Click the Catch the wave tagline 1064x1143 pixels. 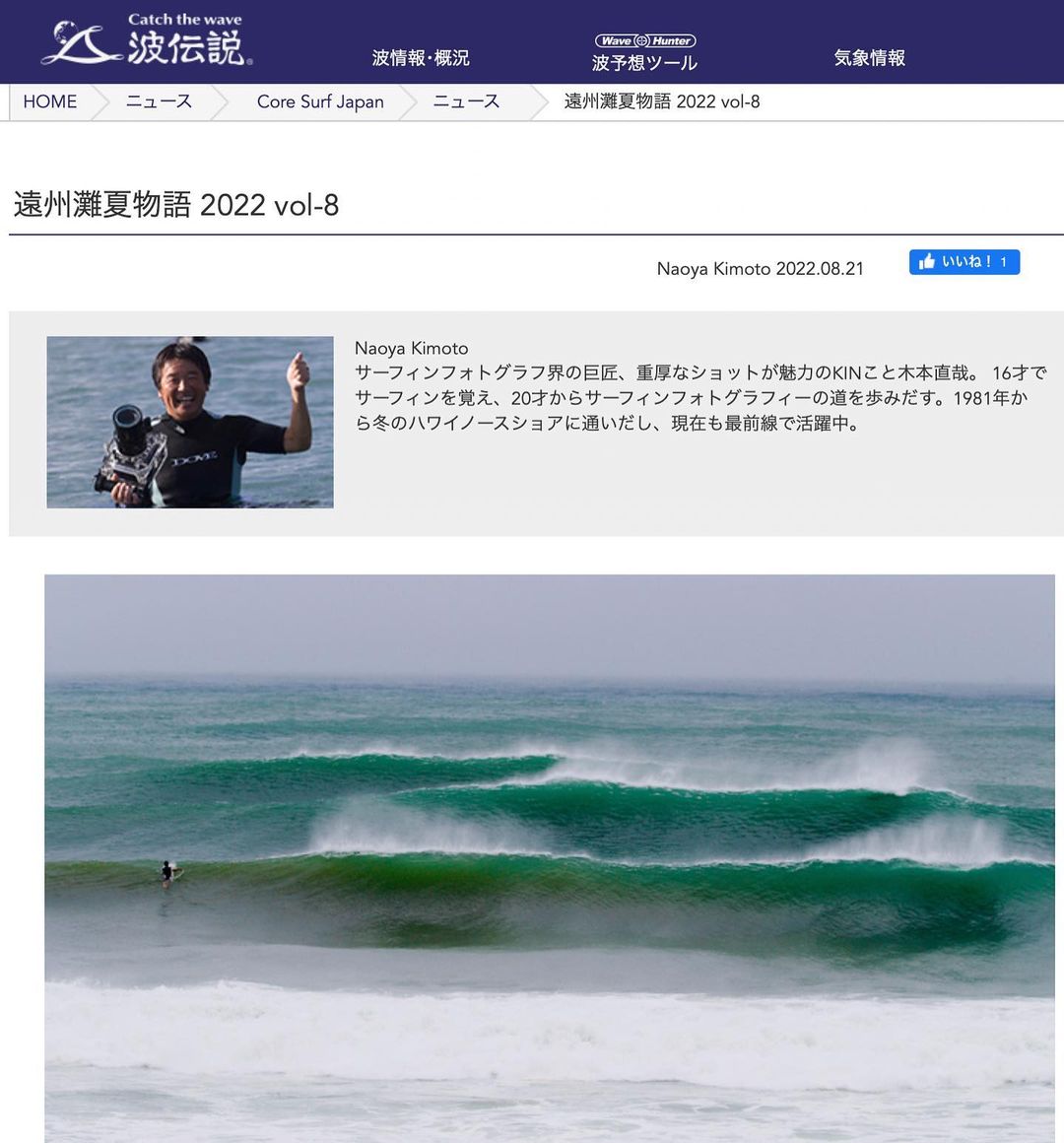tap(185, 20)
